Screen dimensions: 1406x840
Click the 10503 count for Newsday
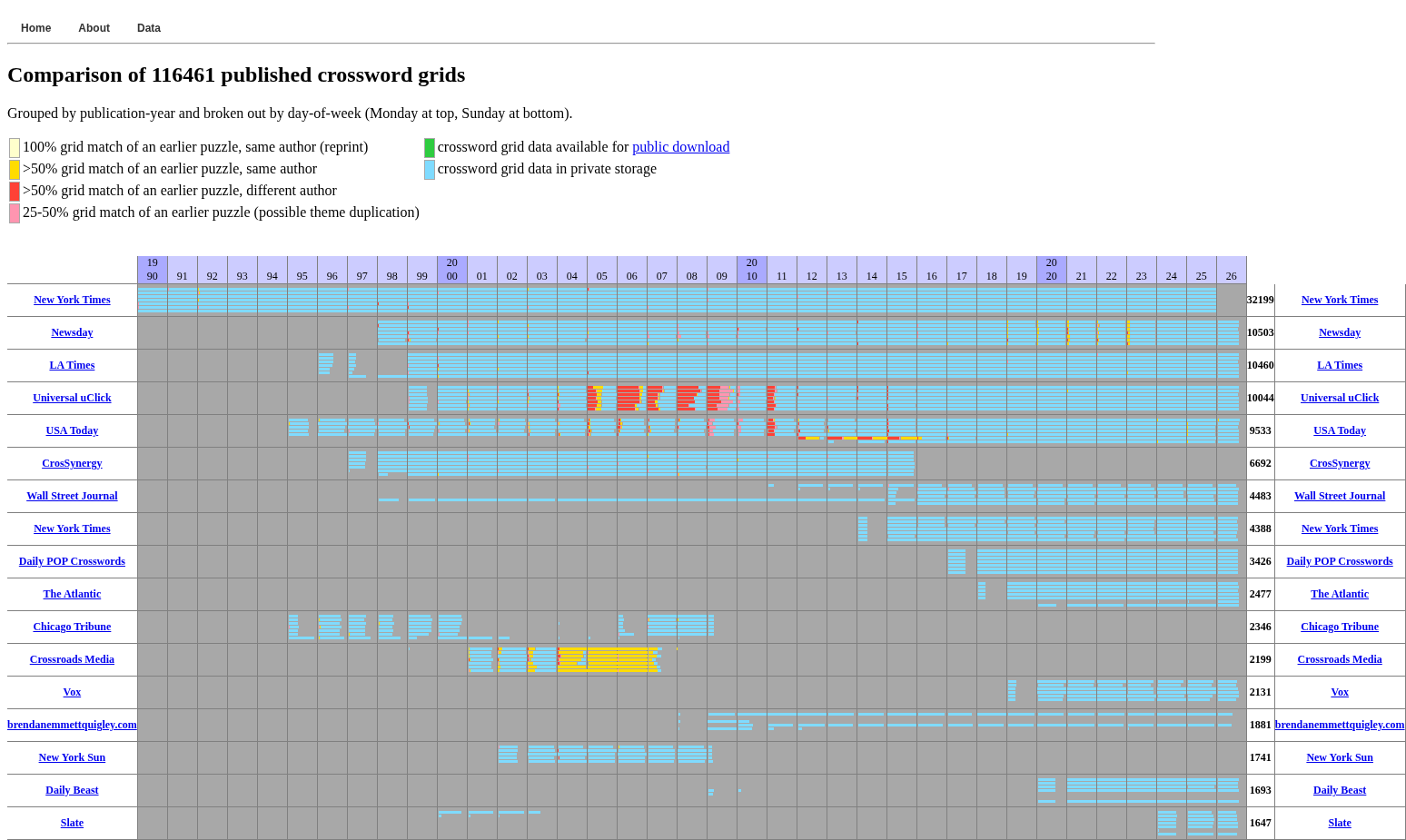pos(1261,332)
